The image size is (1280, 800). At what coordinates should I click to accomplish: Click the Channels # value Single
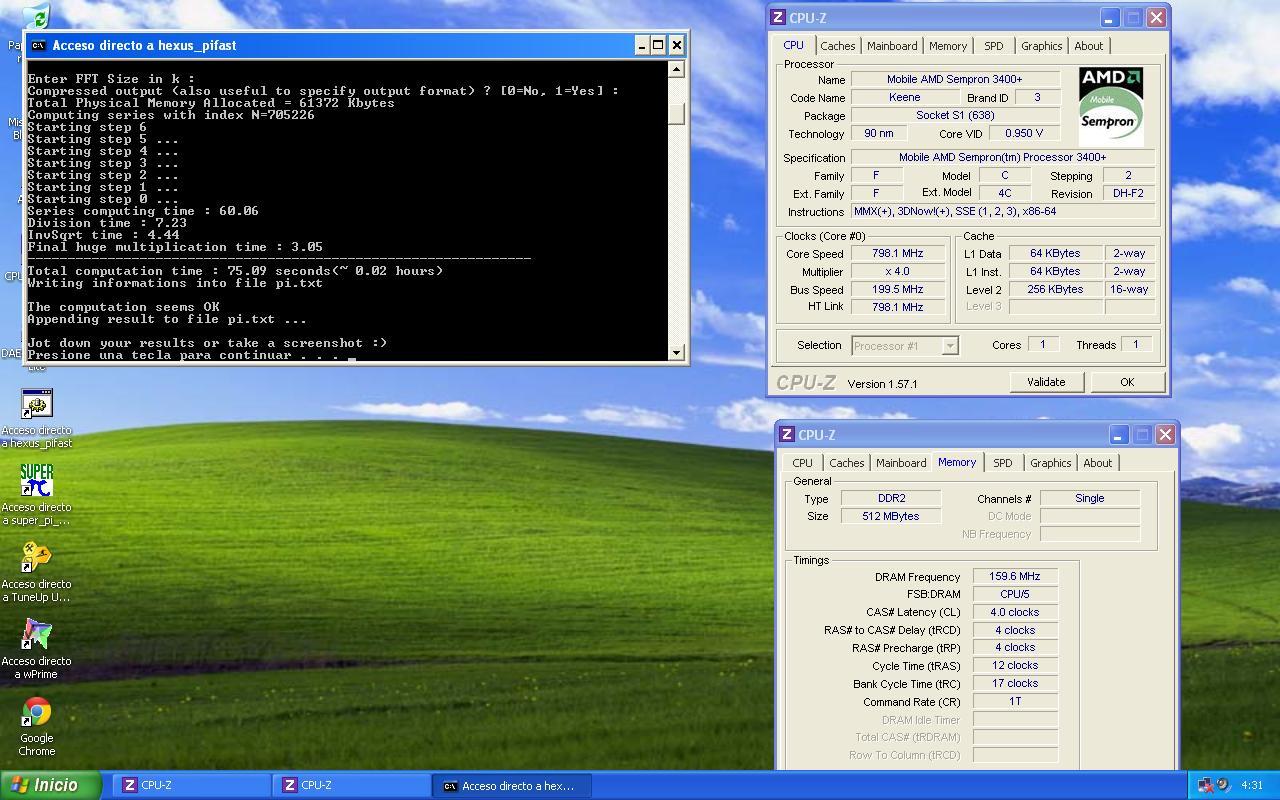tap(1090, 498)
